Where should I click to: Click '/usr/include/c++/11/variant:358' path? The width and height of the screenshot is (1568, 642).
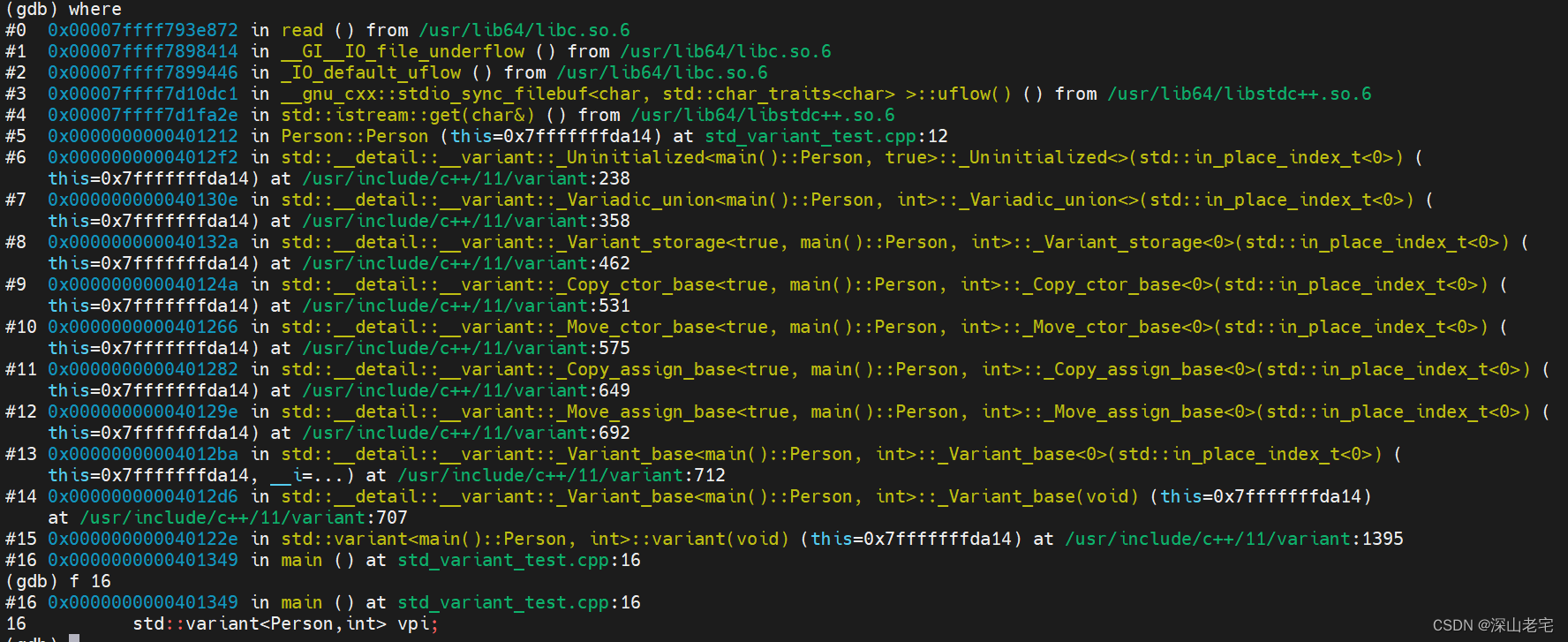(466, 221)
